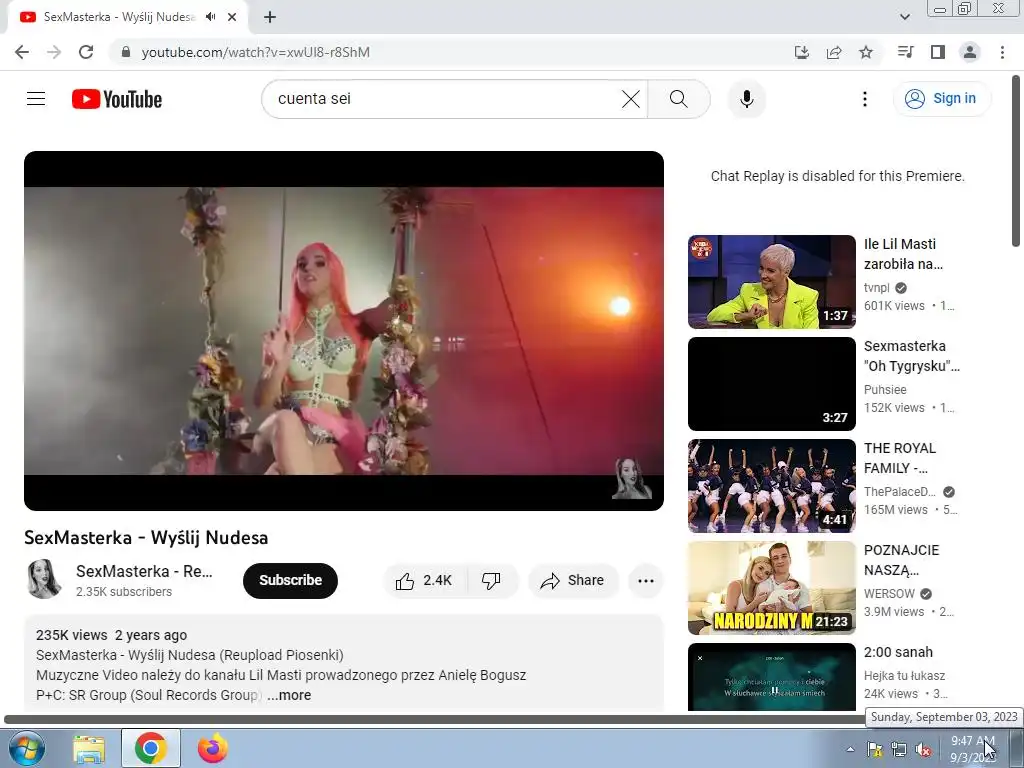Open Sexmasterka Oh Tygrysku video title
Screen dimensions: 1024x768
(x=912, y=356)
